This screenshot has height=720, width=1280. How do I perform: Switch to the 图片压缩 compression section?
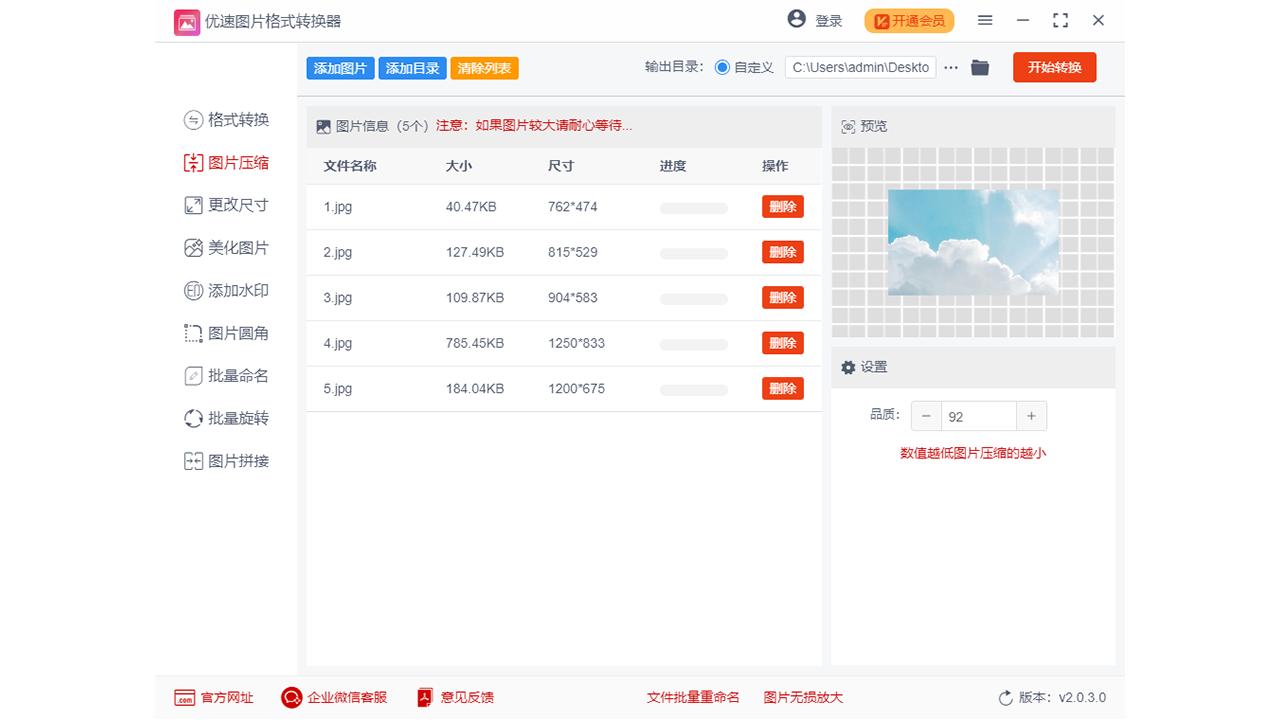[229, 162]
